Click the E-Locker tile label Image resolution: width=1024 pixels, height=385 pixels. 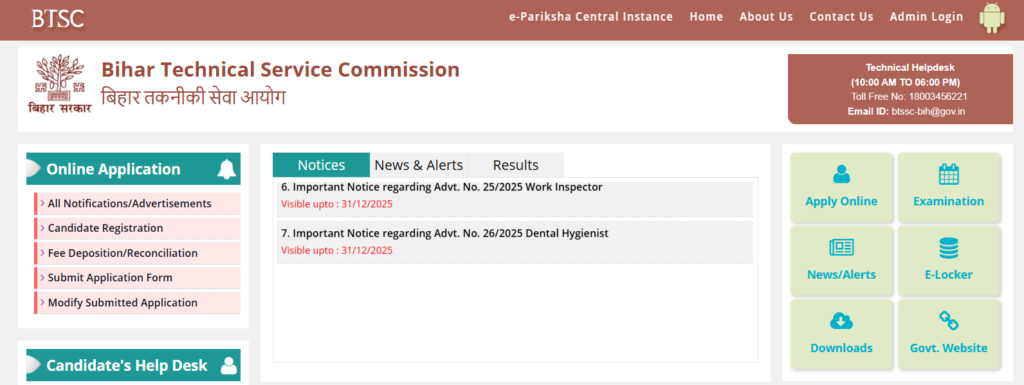948,275
